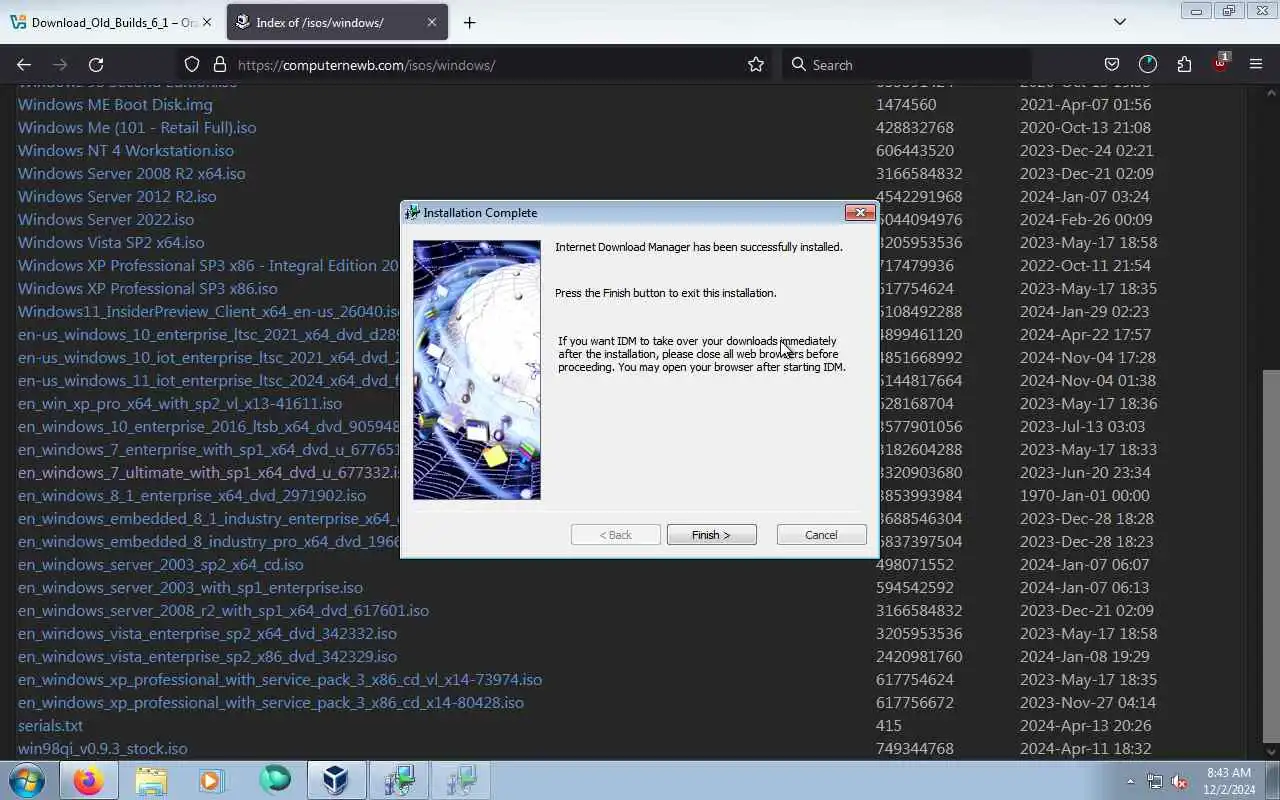Click Finish in the IDM installer
Viewport: 1280px width, 800px height.
pyautogui.click(x=711, y=535)
